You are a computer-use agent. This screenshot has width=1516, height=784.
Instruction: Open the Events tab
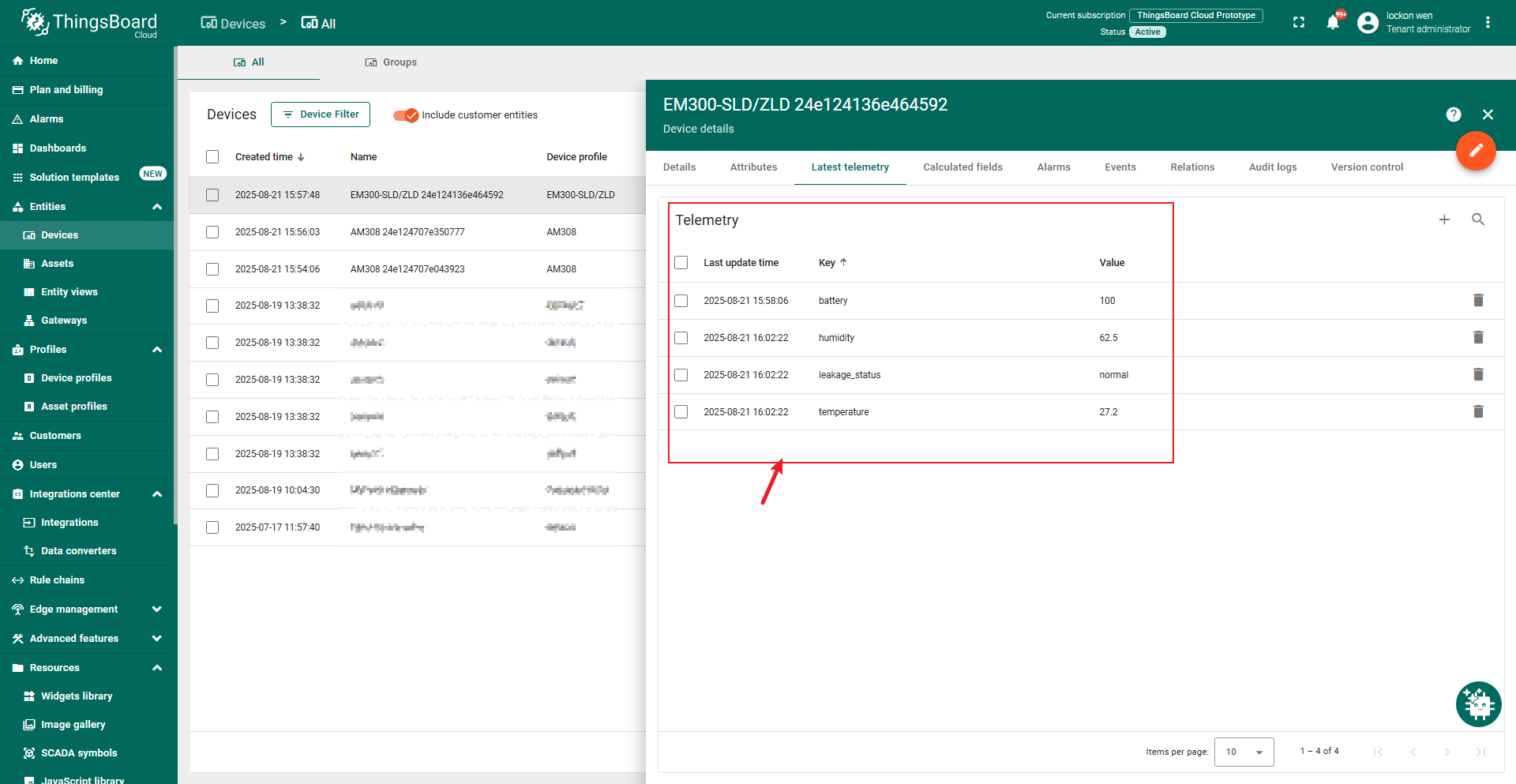[x=1120, y=167]
